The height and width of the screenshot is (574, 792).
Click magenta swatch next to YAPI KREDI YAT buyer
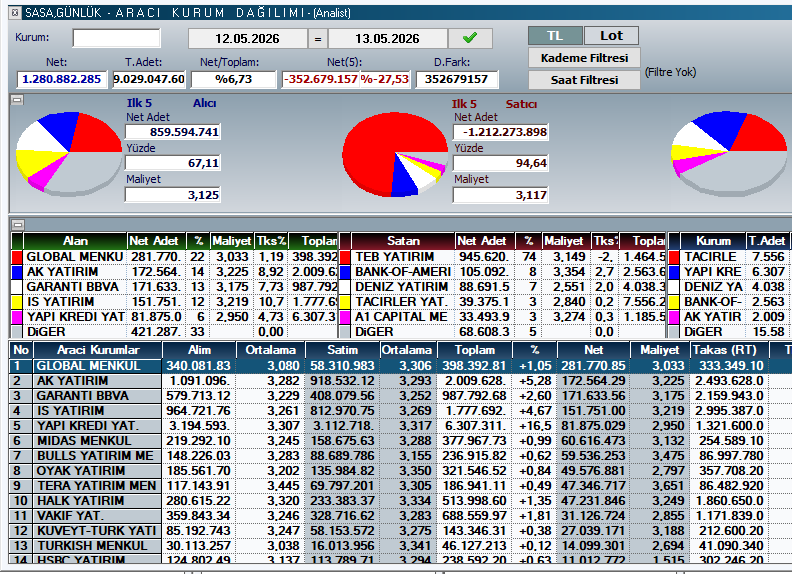point(17,317)
